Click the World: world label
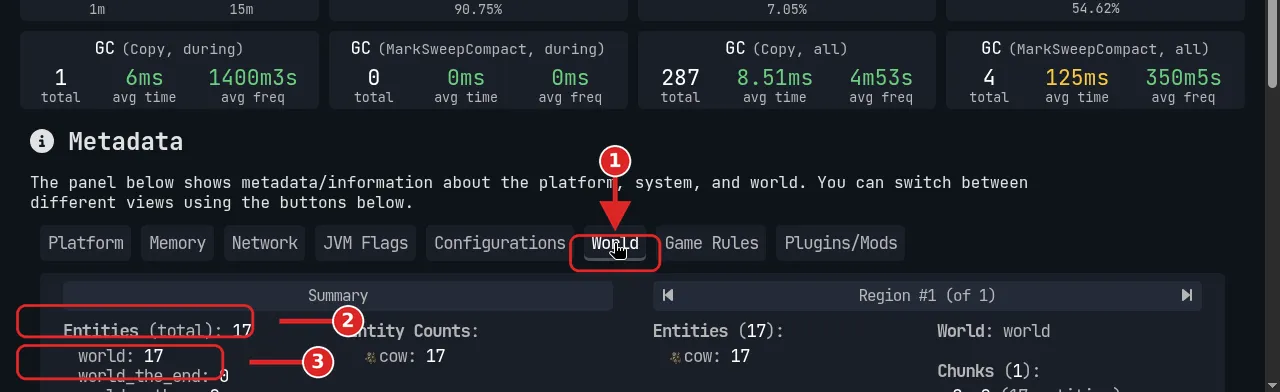The width and height of the screenshot is (1280, 392). click(x=994, y=331)
